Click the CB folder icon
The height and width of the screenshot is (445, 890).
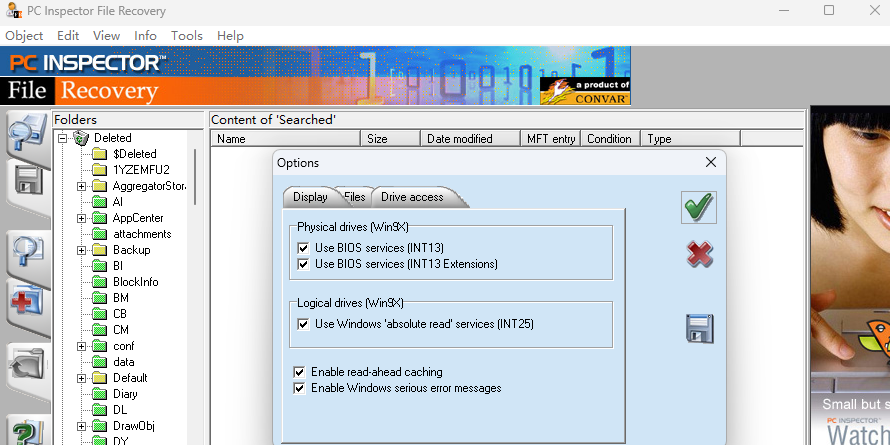click(99, 313)
